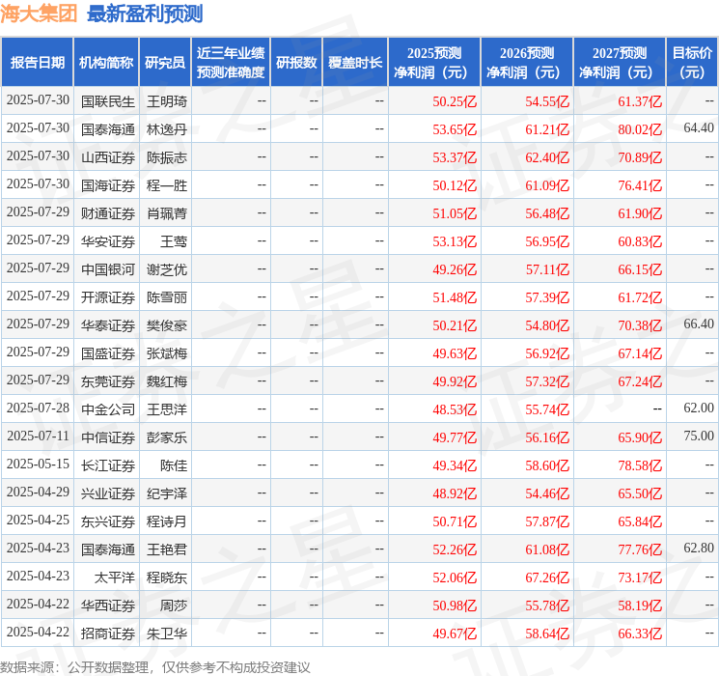Click the 2026预测净利润 header
Viewport: 719px width, 676px height.
527,62
